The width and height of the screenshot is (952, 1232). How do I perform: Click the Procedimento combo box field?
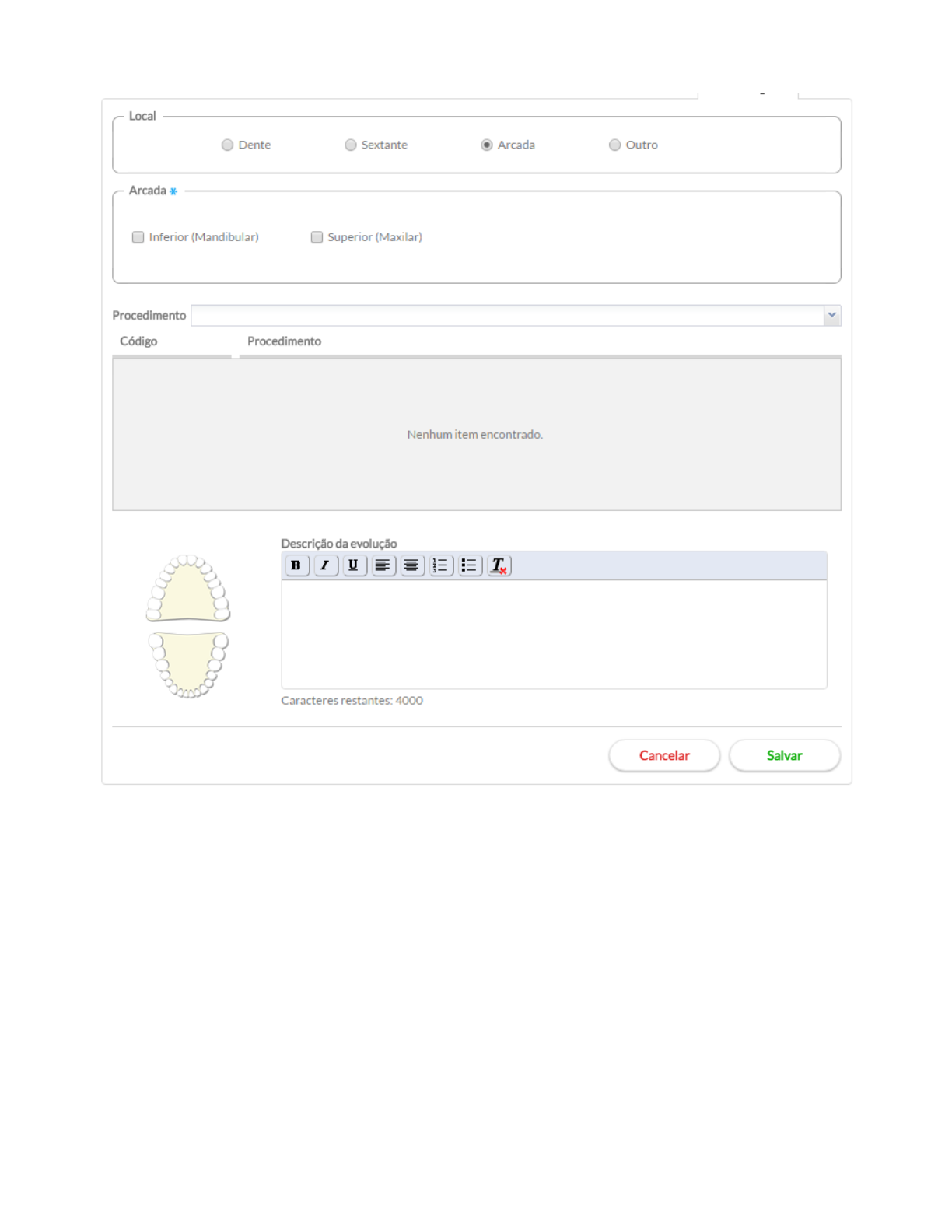[507, 315]
